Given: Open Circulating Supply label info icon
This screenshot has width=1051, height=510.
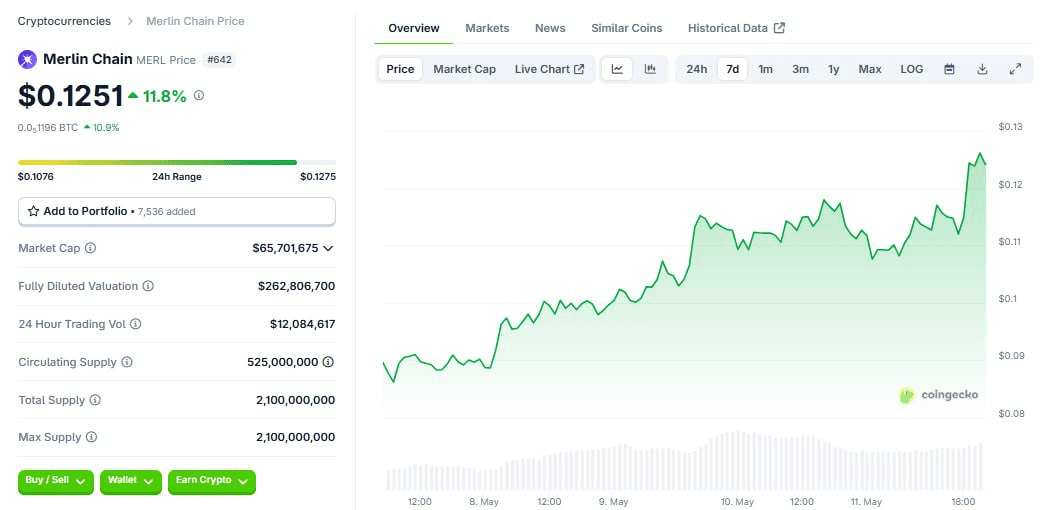Looking at the screenshot, I should pos(127,362).
